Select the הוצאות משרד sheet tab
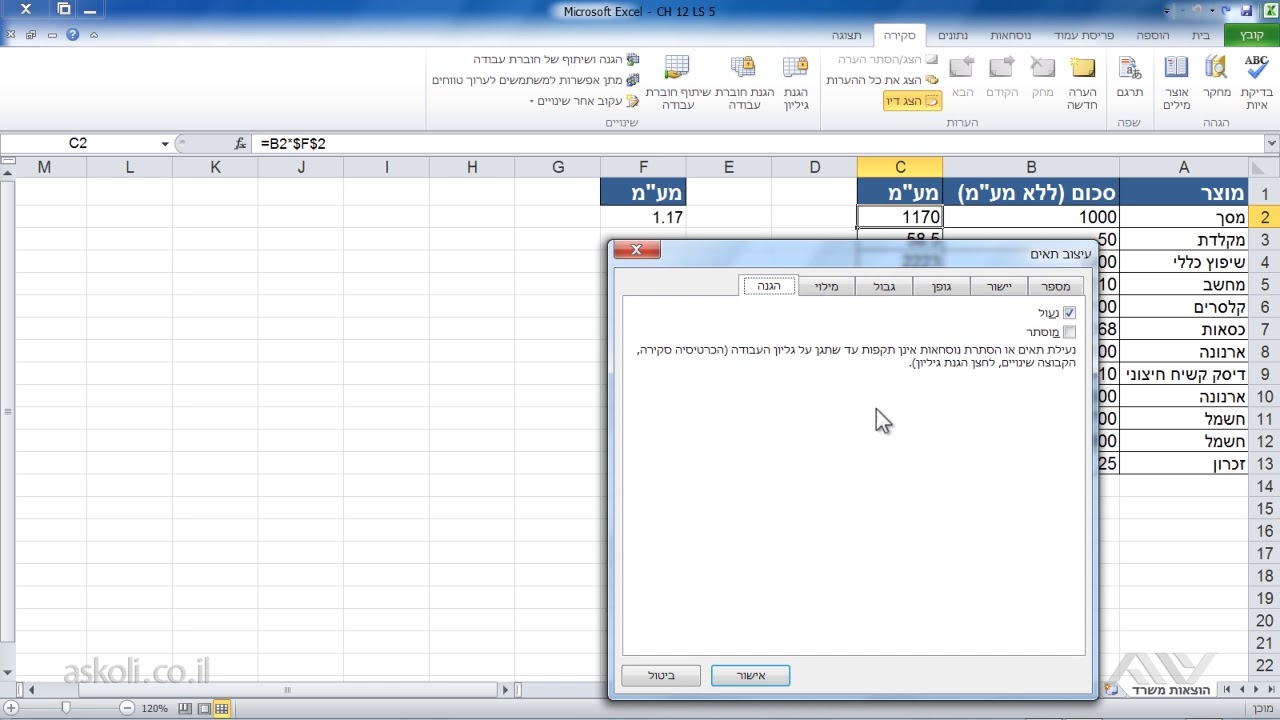Screen dimensions: 1280x720 point(1171,690)
